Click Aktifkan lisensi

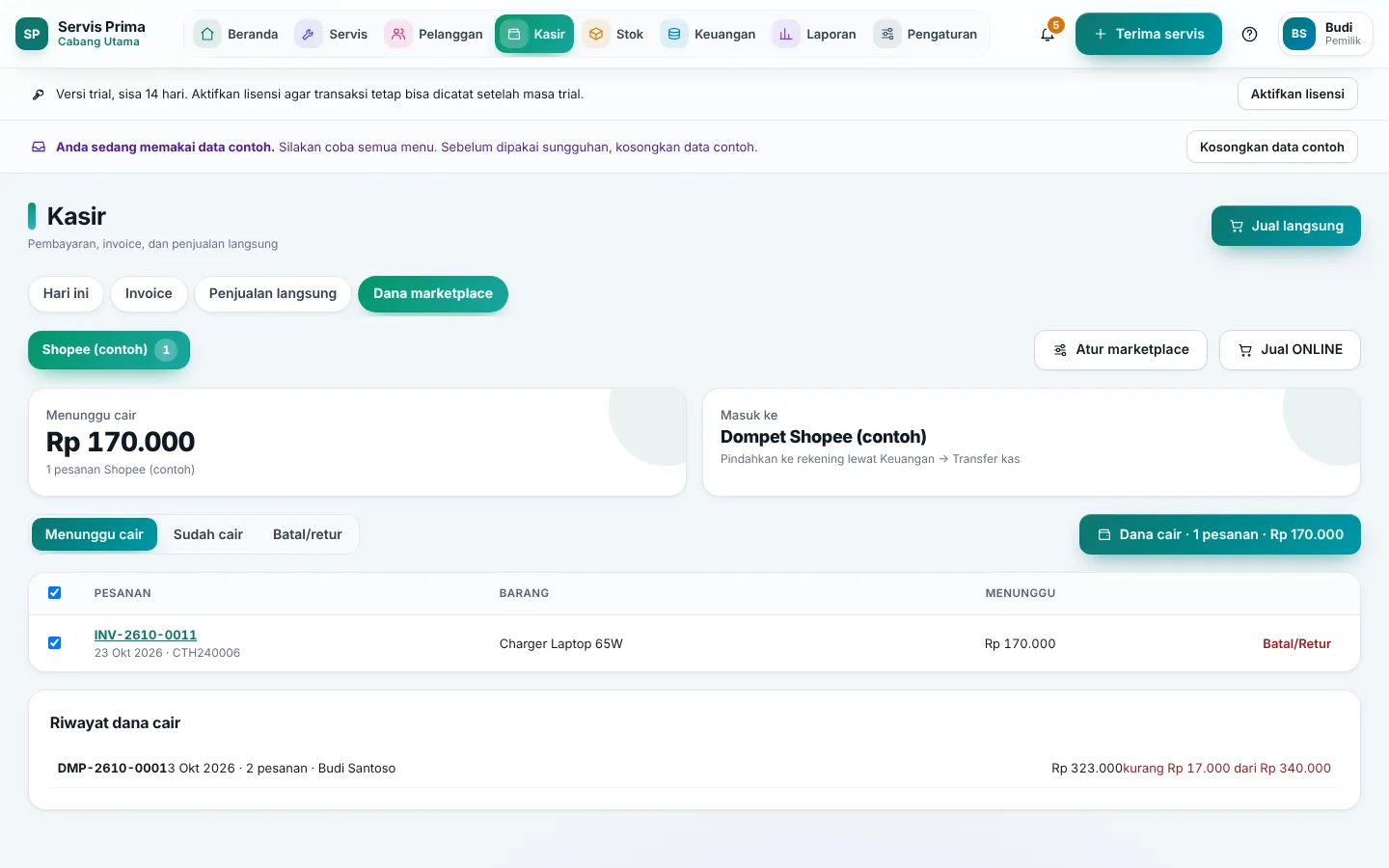click(1297, 94)
